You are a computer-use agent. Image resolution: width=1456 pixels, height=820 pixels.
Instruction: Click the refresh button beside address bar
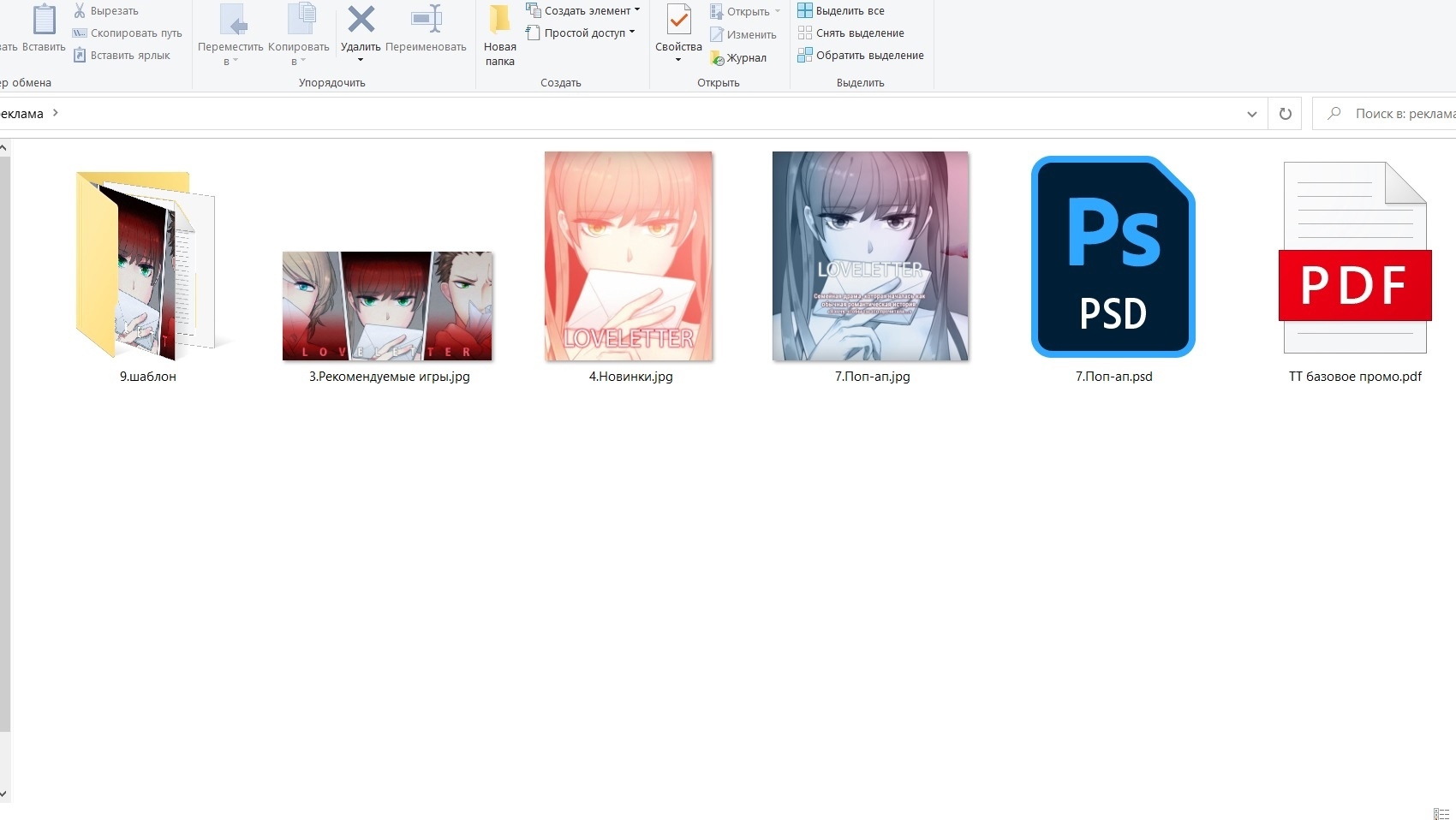tap(1285, 114)
